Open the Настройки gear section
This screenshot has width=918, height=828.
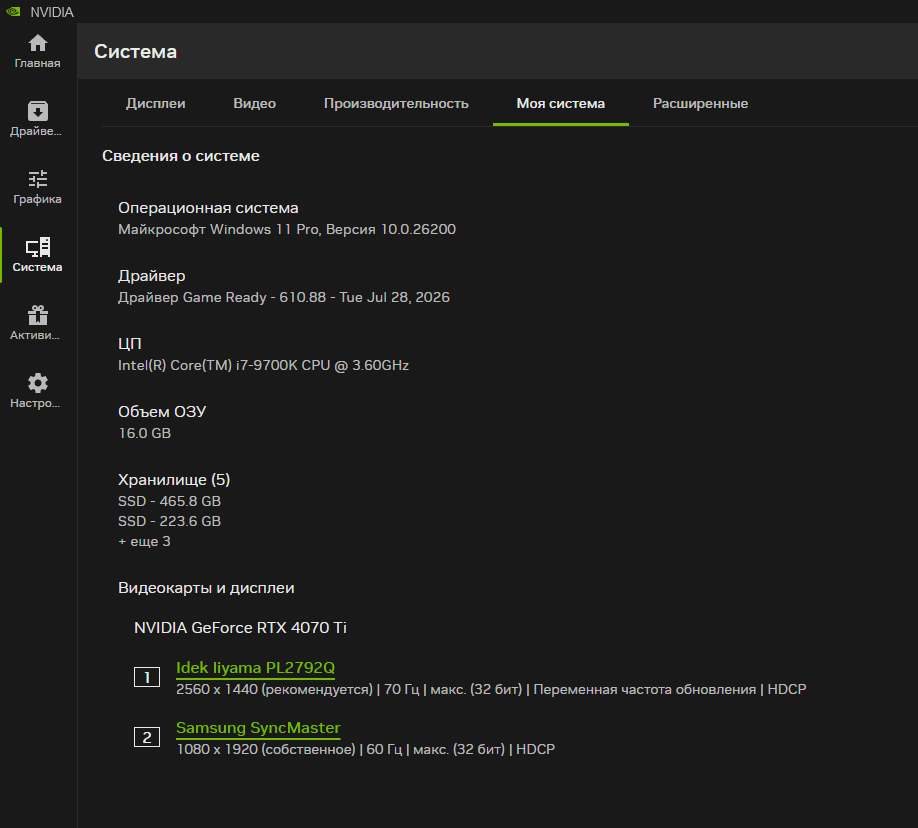[x=37, y=391]
